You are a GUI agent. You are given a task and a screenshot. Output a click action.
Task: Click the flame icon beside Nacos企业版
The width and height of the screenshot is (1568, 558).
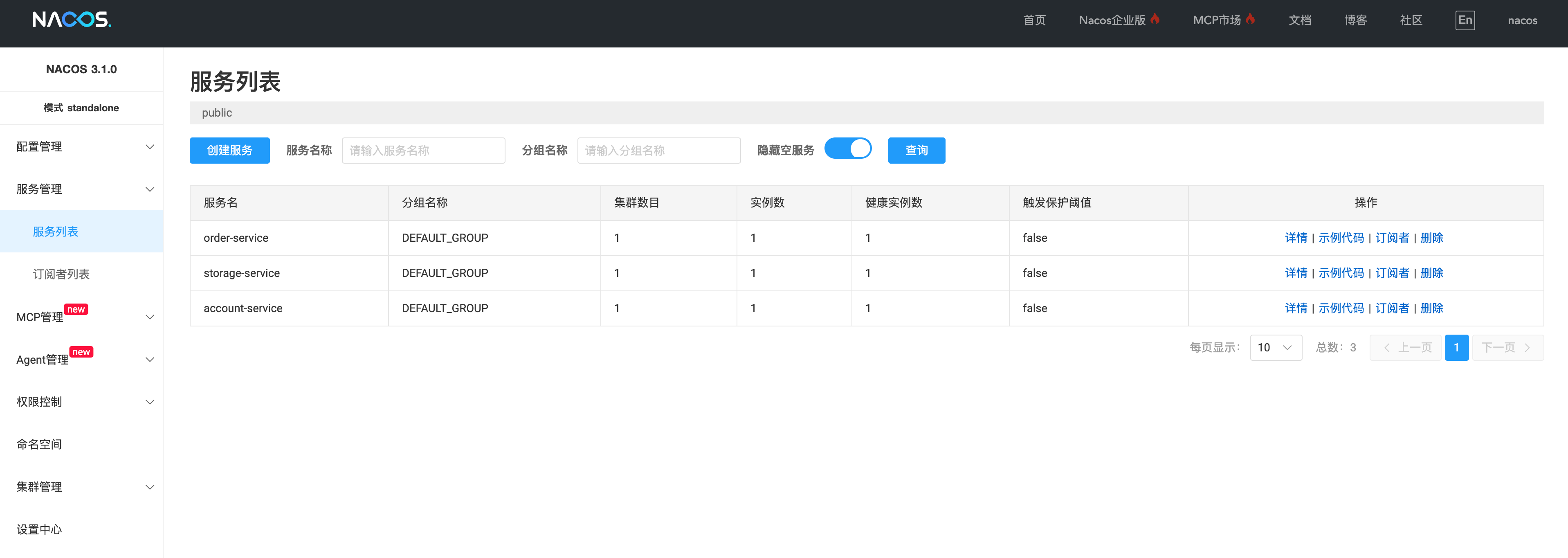click(1155, 19)
